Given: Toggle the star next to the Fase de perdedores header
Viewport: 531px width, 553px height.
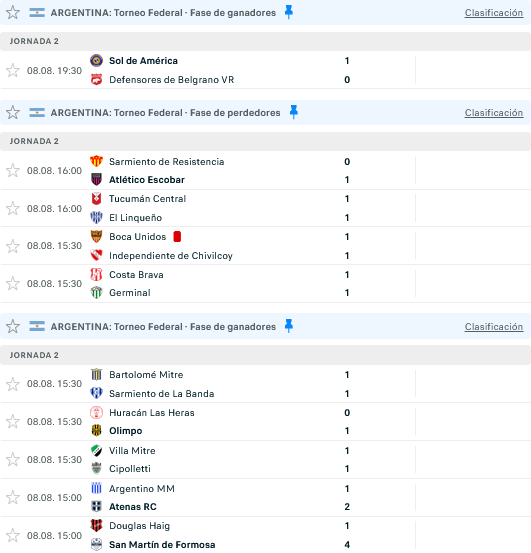Looking at the screenshot, I should (x=13, y=113).
